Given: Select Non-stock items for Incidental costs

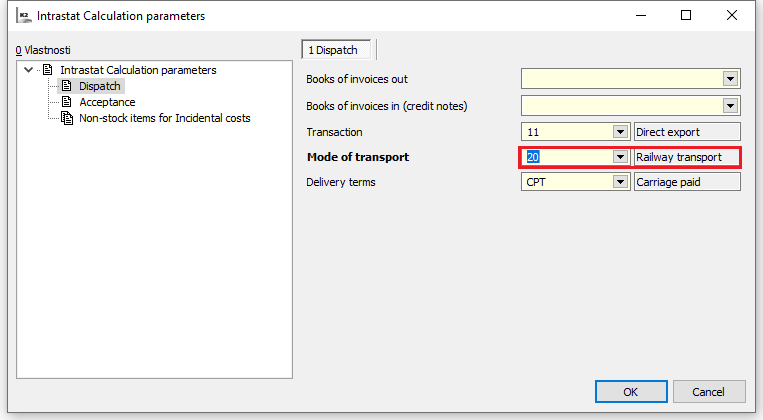Looking at the screenshot, I should click(x=165, y=118).
